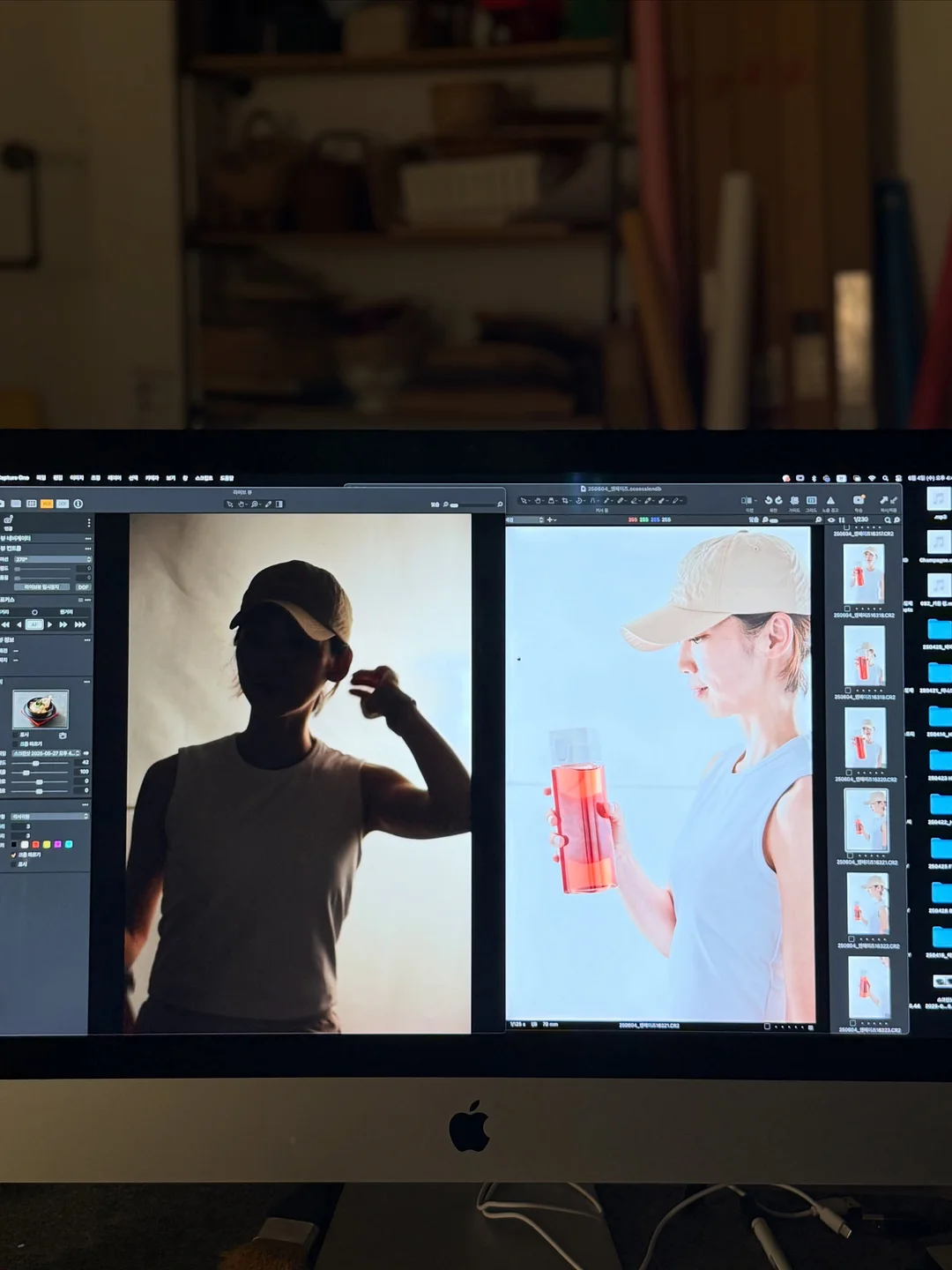Choose the cyan grid color swatch

69,844
